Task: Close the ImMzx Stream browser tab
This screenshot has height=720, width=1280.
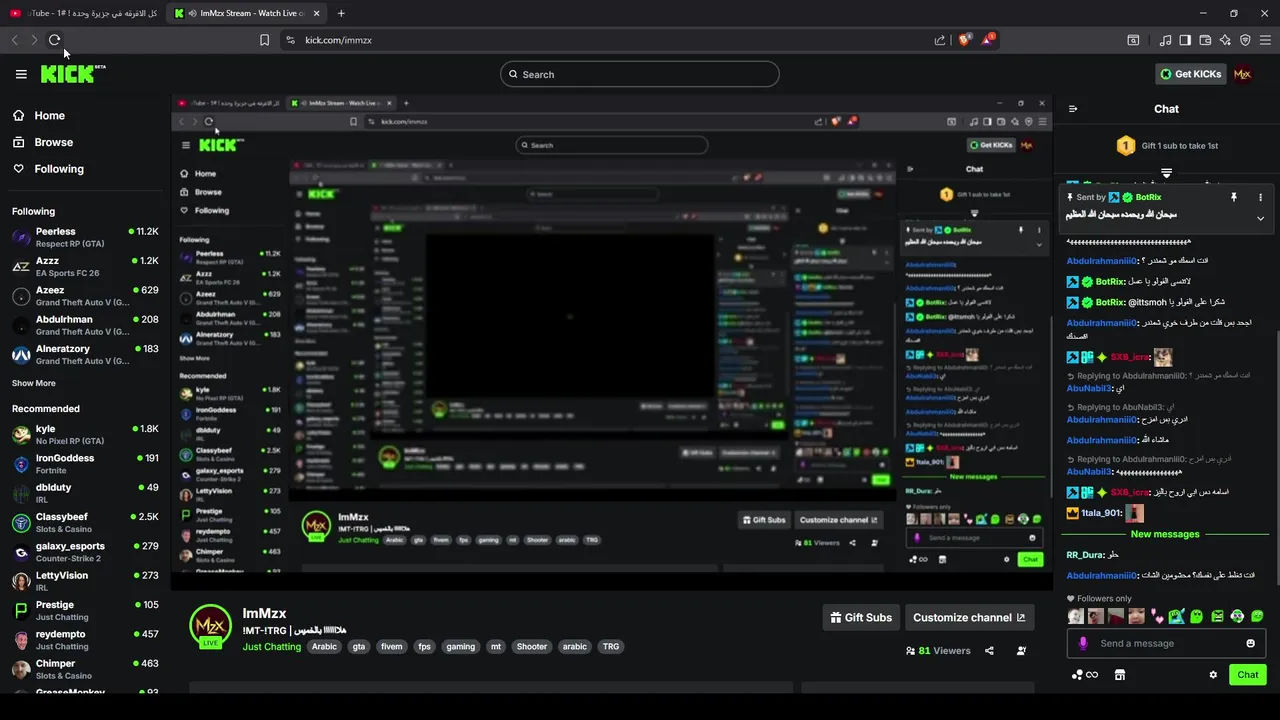Action: click(317, 13)
